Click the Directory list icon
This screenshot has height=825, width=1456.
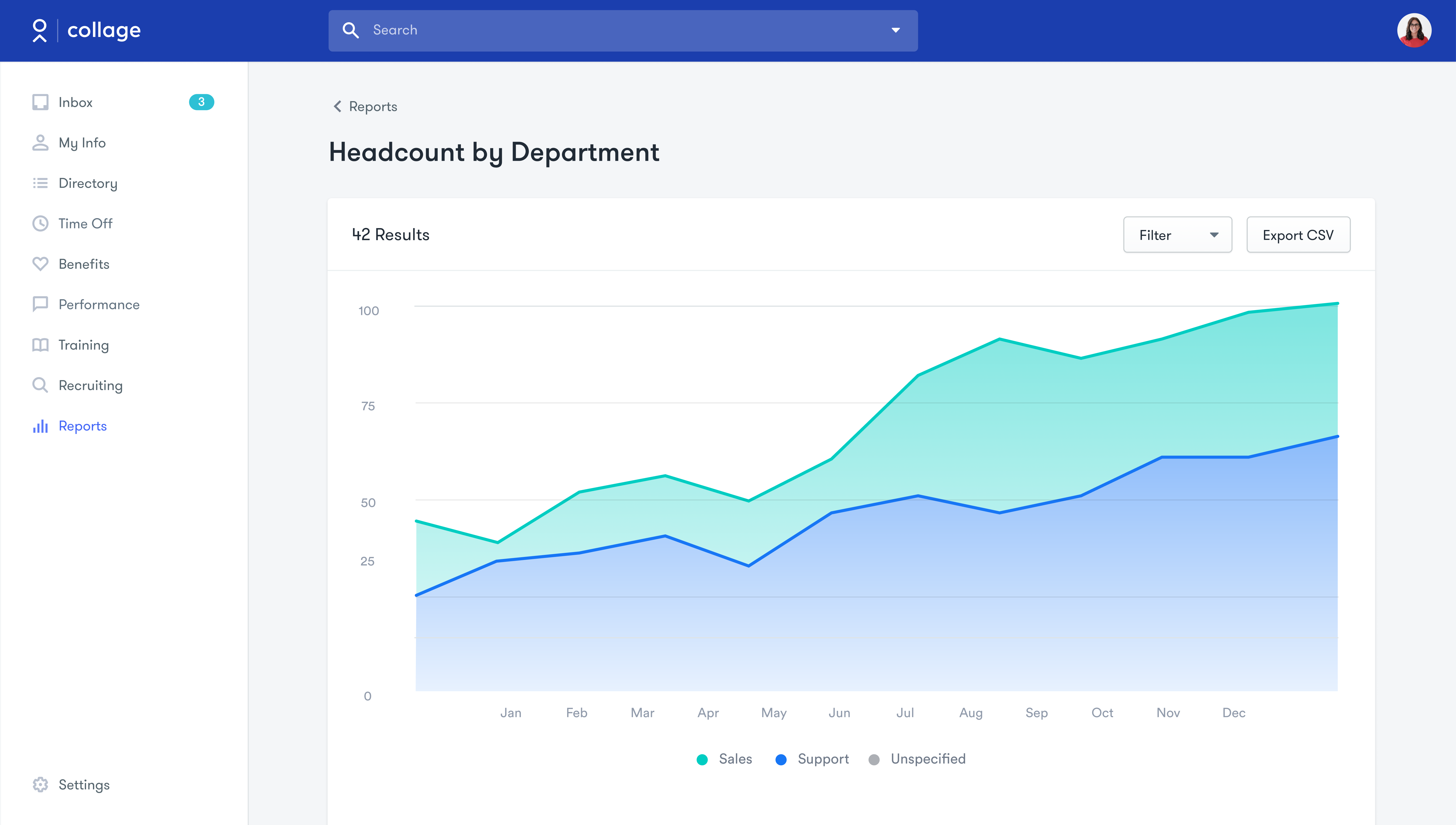40,183
